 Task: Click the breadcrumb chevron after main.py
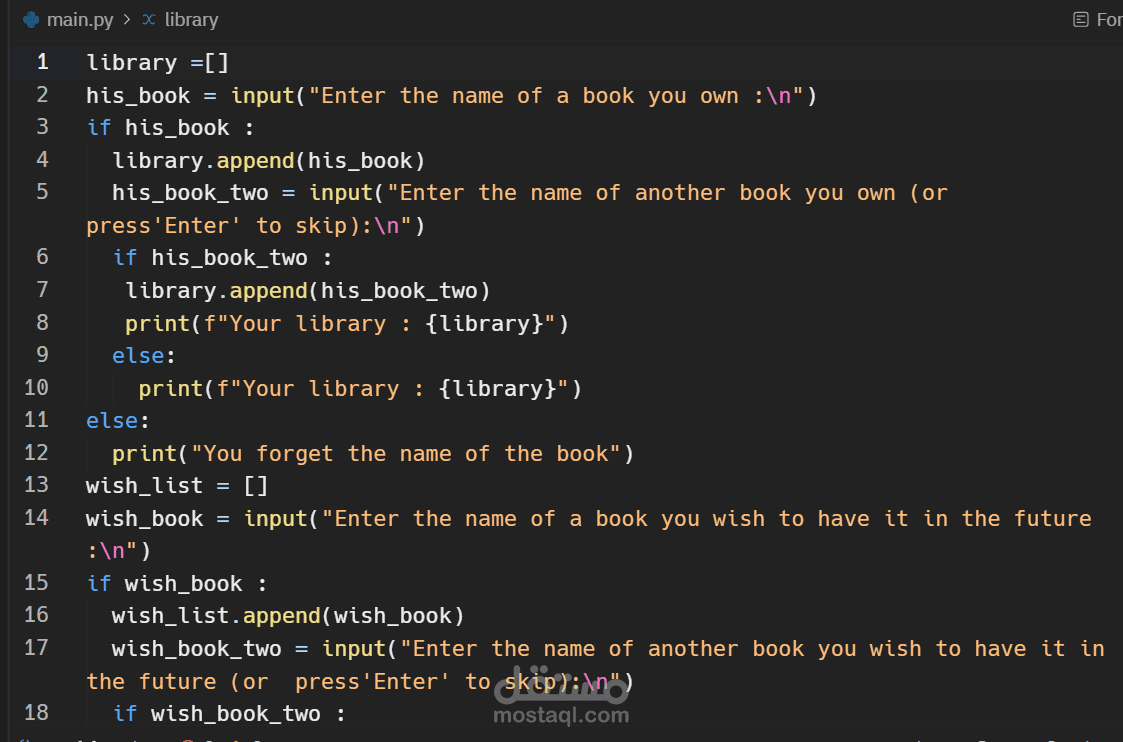127,19
